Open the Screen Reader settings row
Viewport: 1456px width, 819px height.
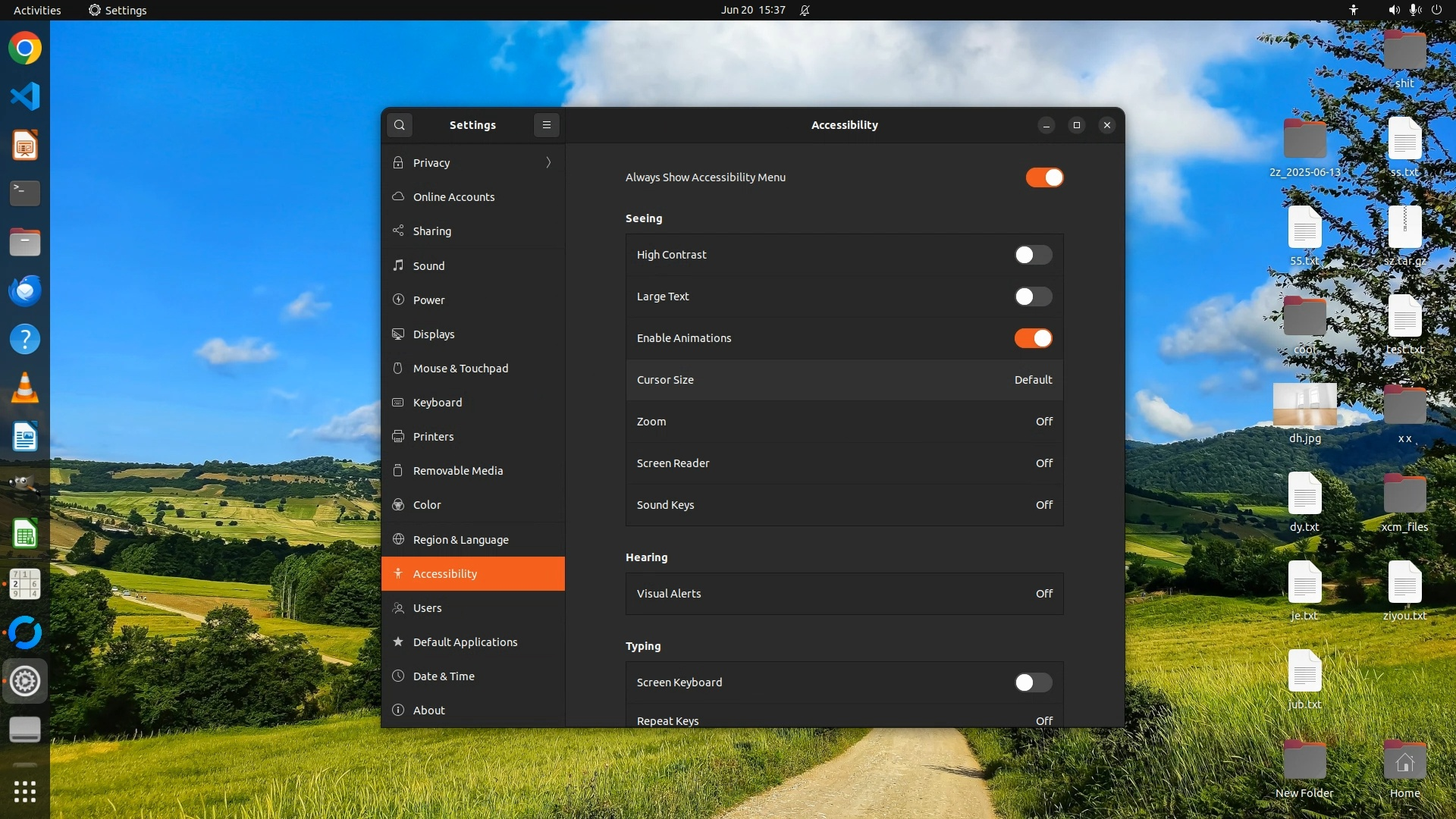843,463
